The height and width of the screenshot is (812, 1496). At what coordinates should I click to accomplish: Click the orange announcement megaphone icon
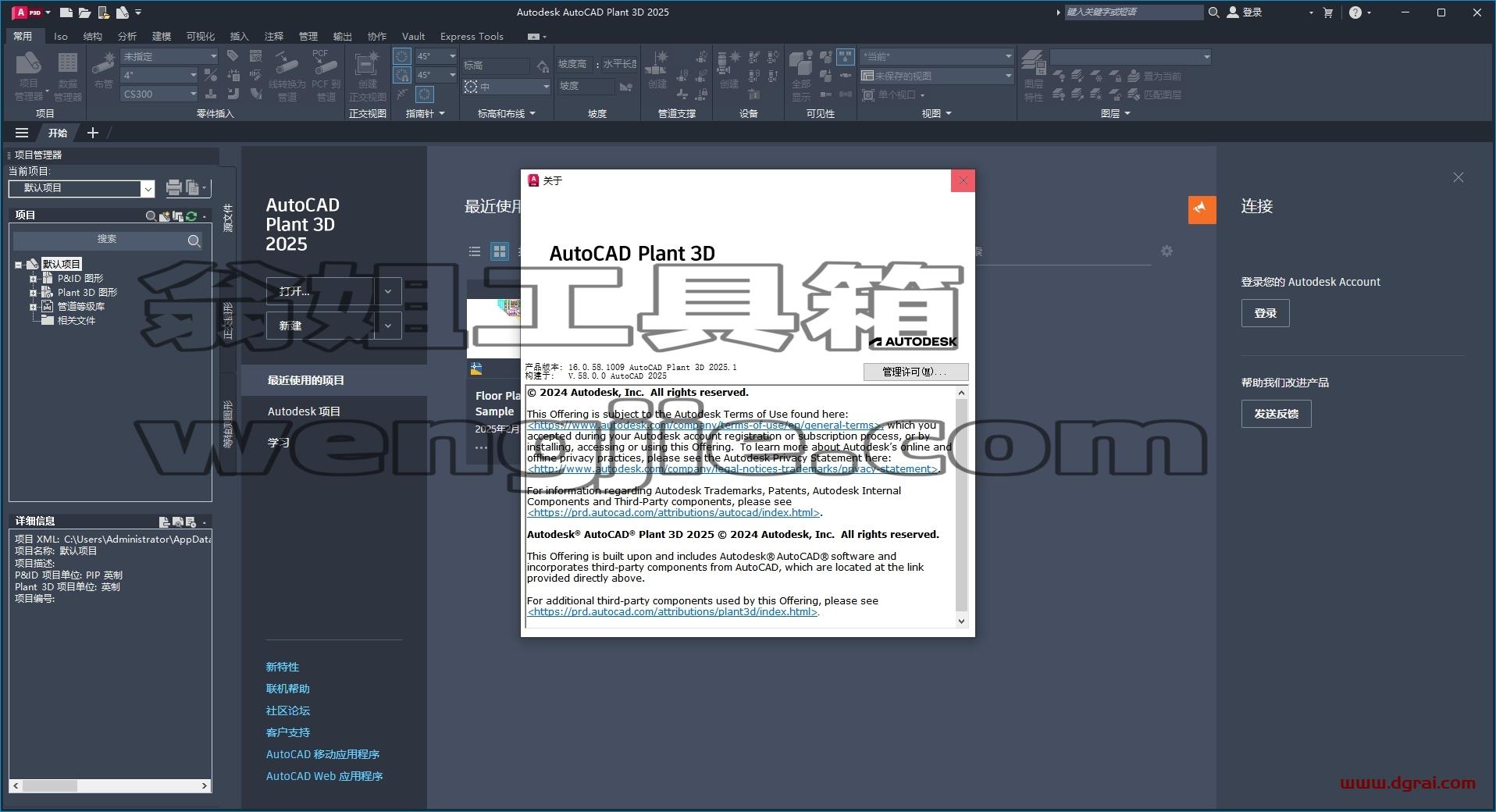(1202, 209)
